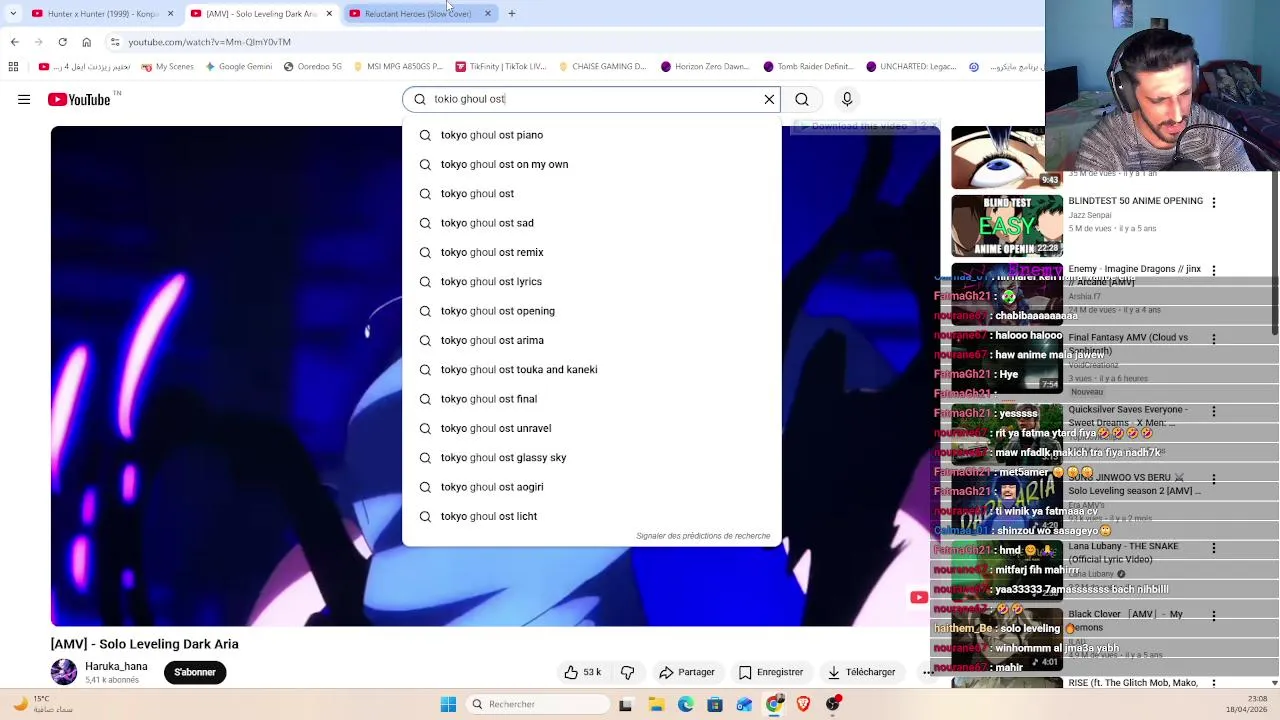
Task: Close the Reluctant Heroes tab
Action: 488,14
